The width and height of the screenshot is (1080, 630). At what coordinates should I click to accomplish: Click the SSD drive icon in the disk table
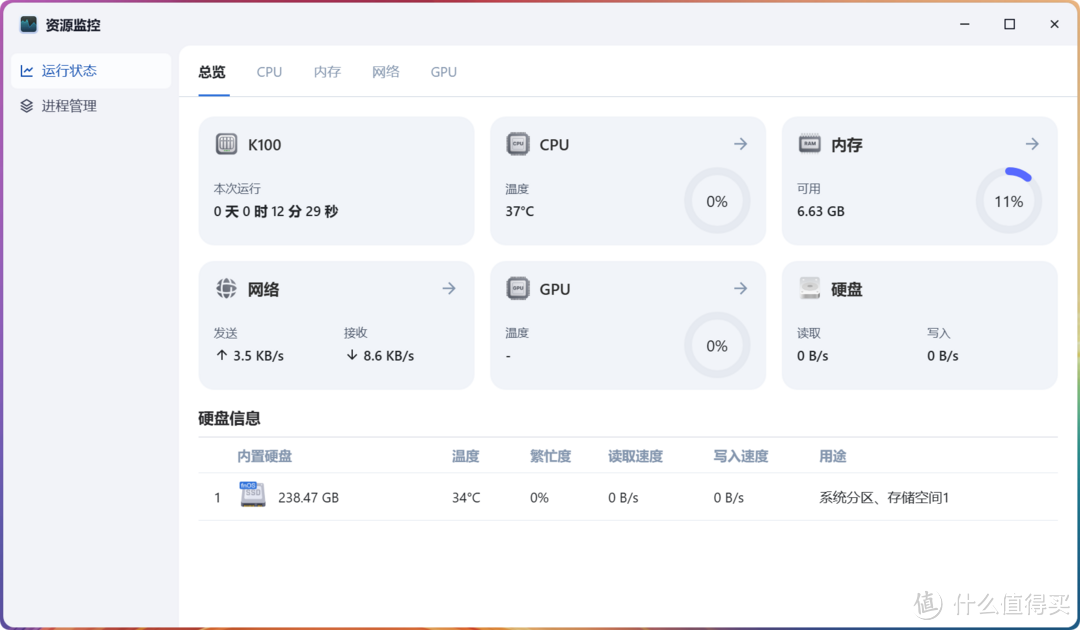point(252,494)
